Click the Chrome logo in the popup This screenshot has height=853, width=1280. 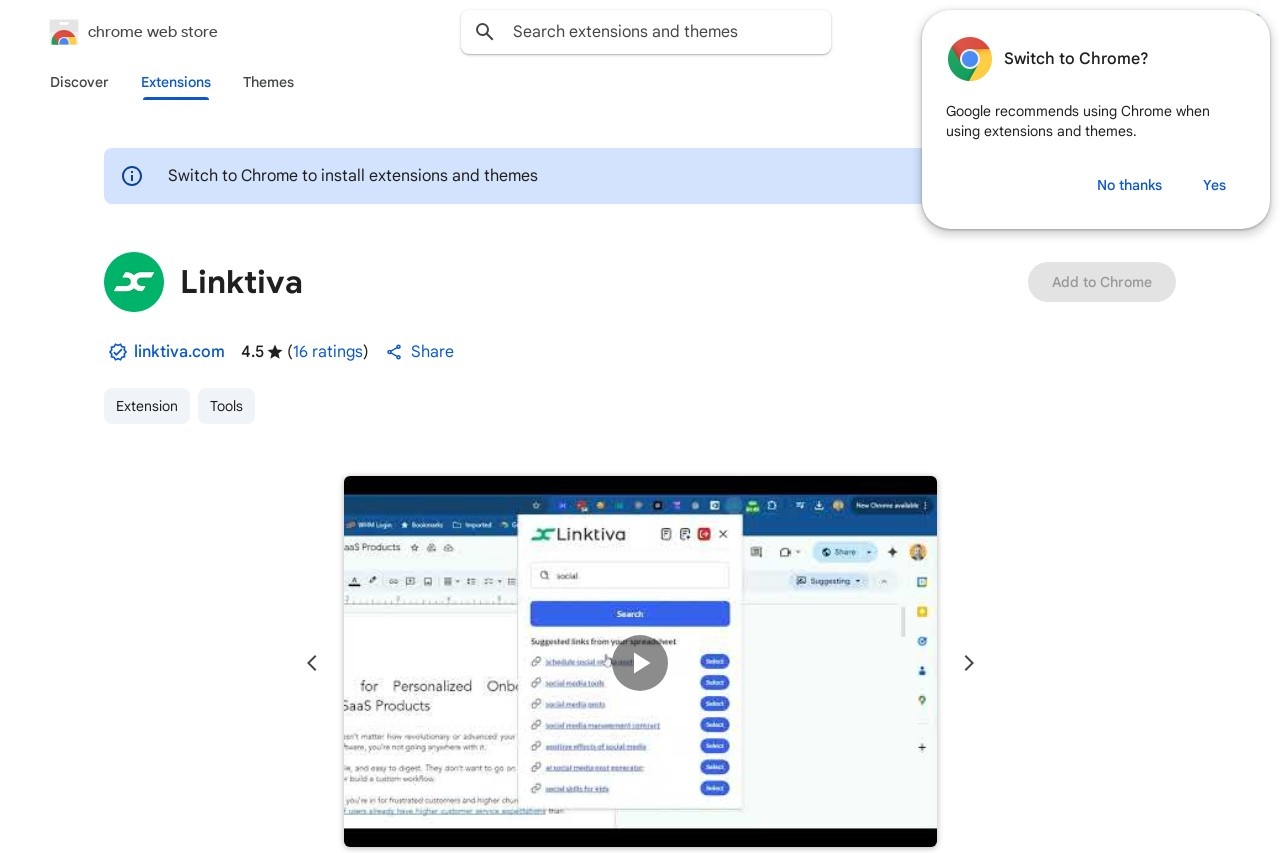point(969,59)
